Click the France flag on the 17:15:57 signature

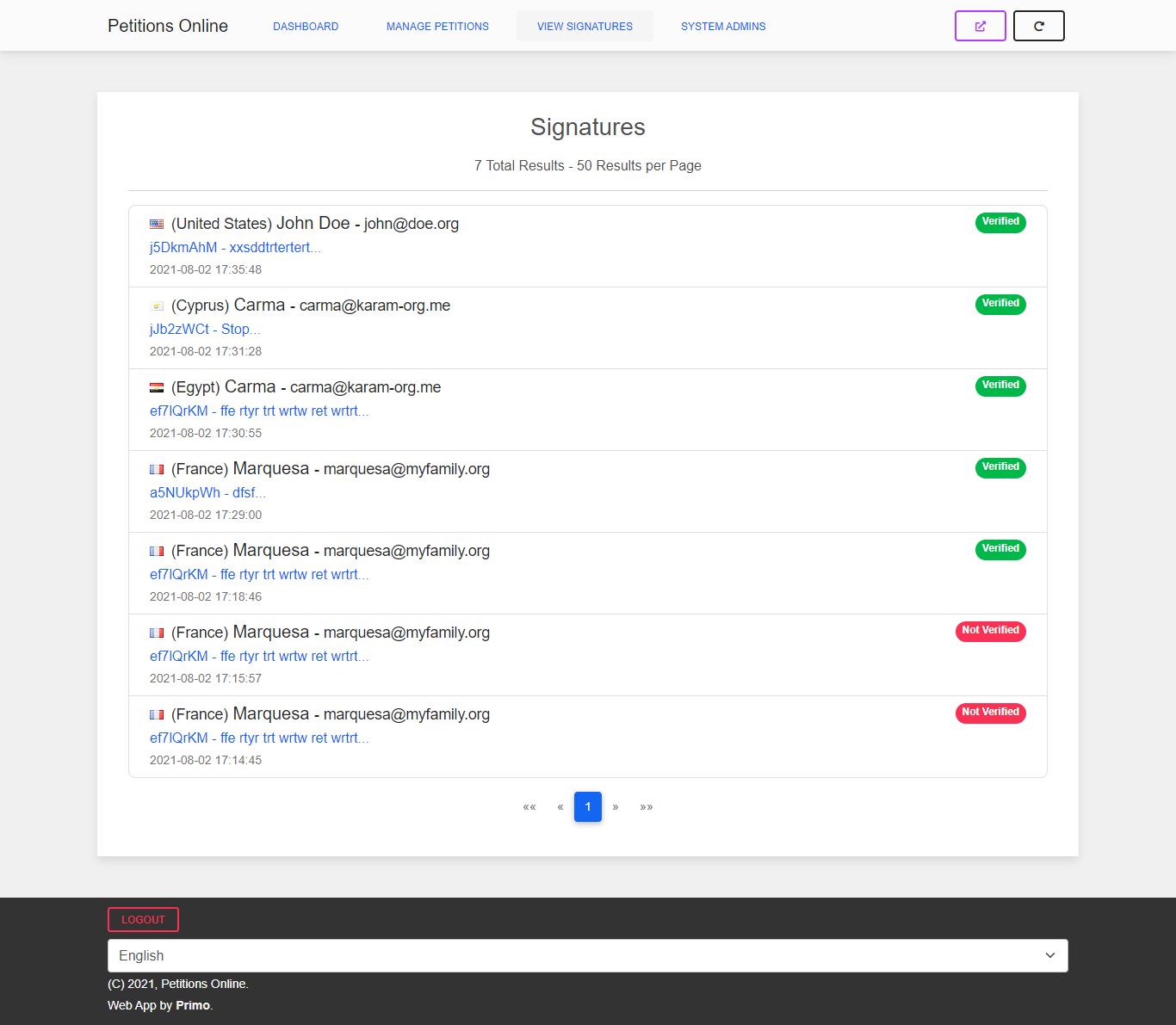point(157,633)
